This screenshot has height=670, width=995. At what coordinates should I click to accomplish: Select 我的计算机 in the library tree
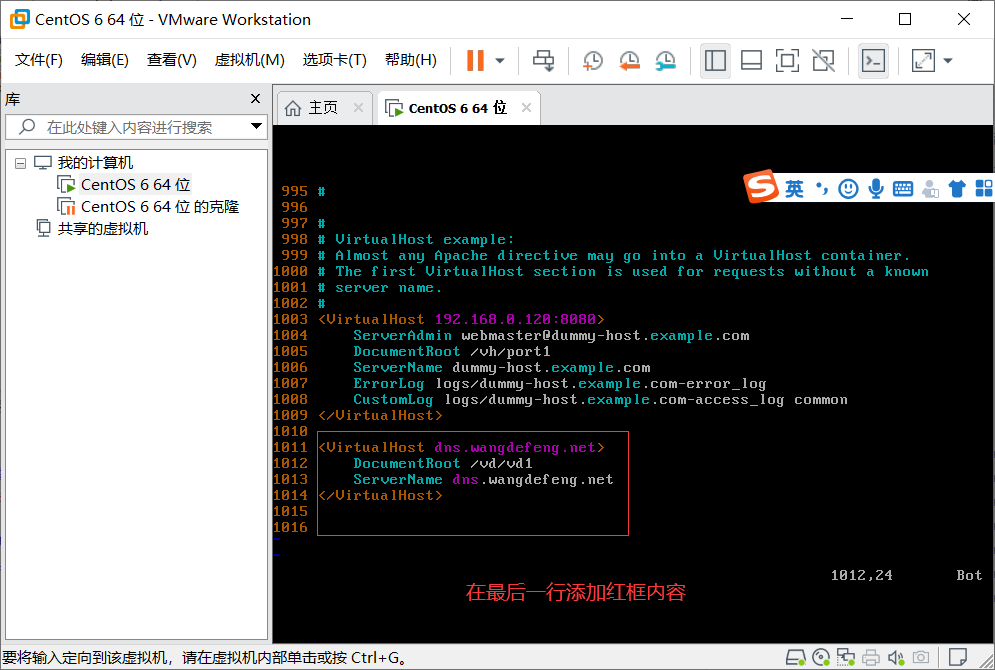pyautogui.click(x=95, y=163)
